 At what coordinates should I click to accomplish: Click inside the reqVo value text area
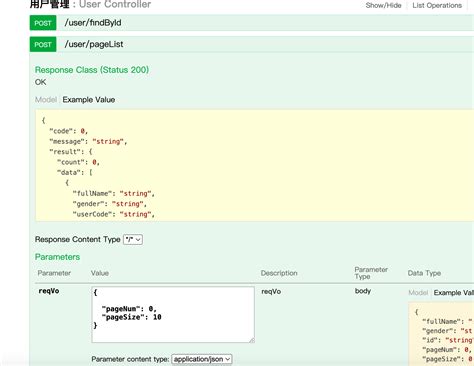(173, 314)
